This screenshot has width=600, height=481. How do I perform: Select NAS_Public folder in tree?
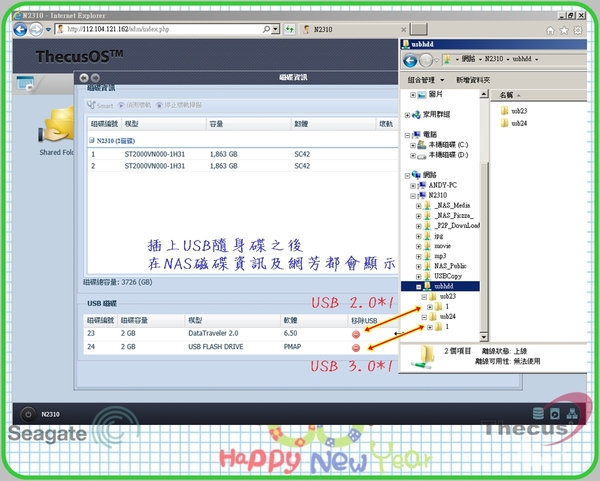(450, 266)
